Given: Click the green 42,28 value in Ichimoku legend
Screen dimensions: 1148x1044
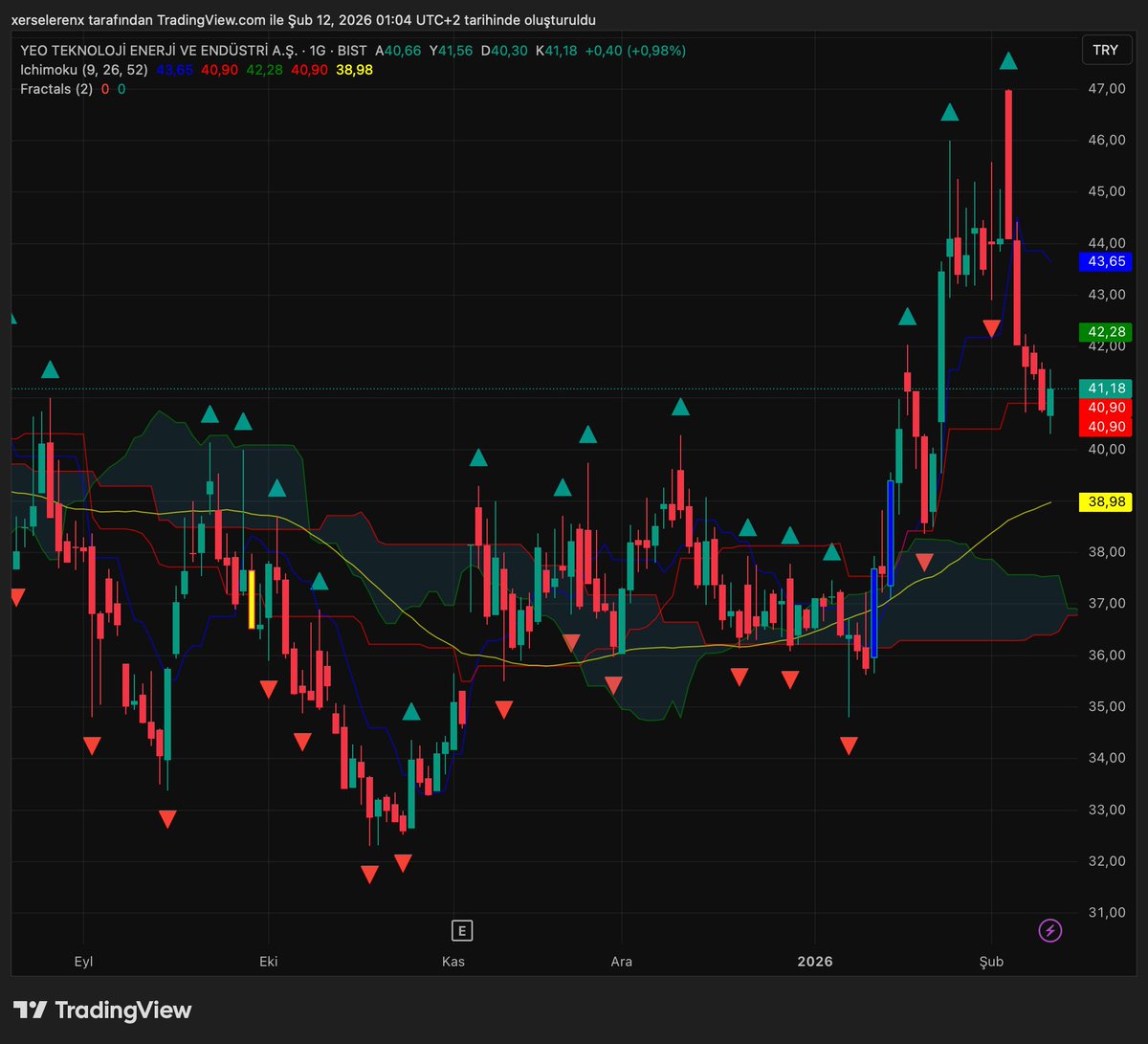Looking at the screenshot, I should [x=264, y=70].
